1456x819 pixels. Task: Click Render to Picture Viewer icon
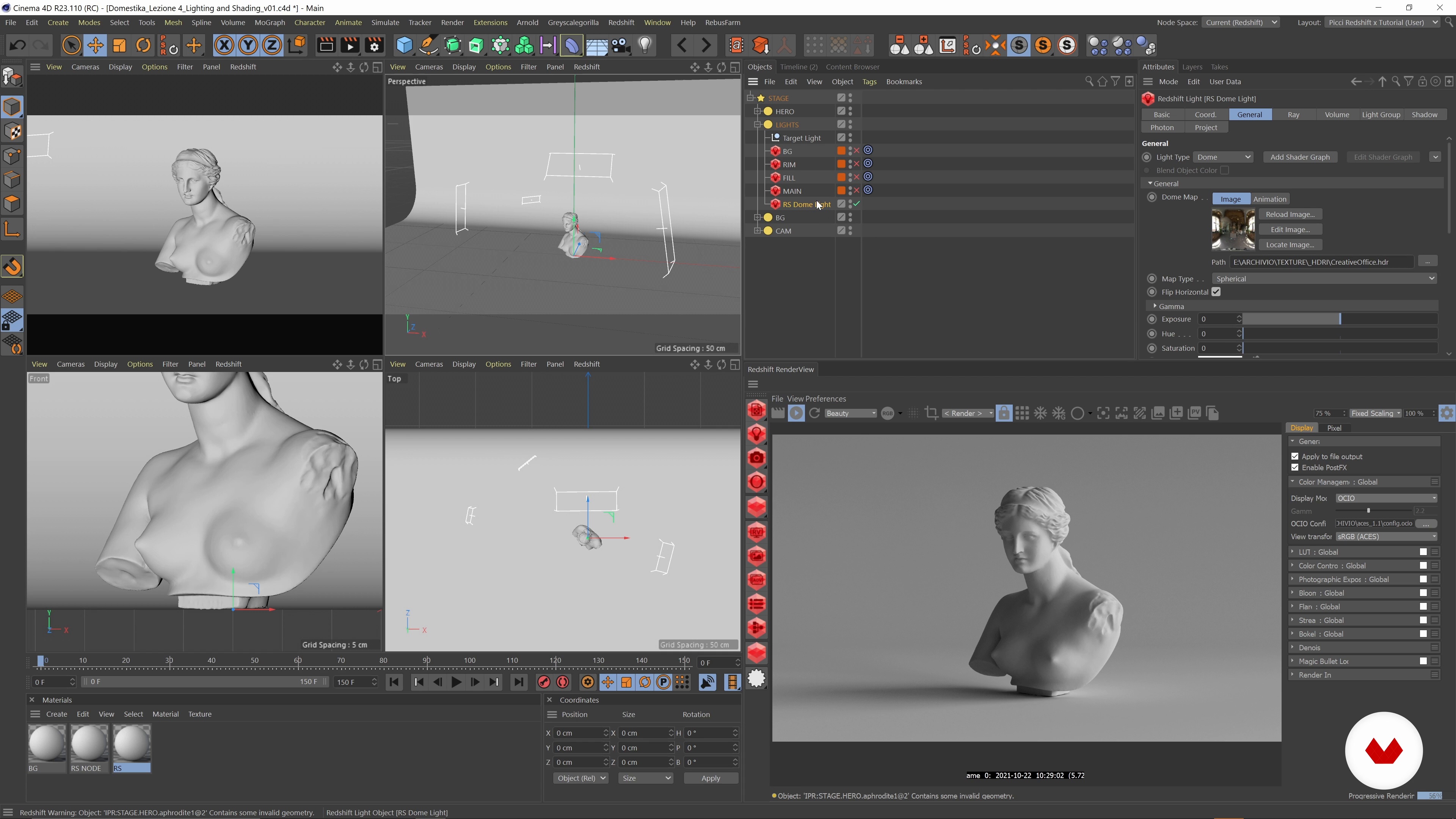pyautogui.click(x=350, y=45)
